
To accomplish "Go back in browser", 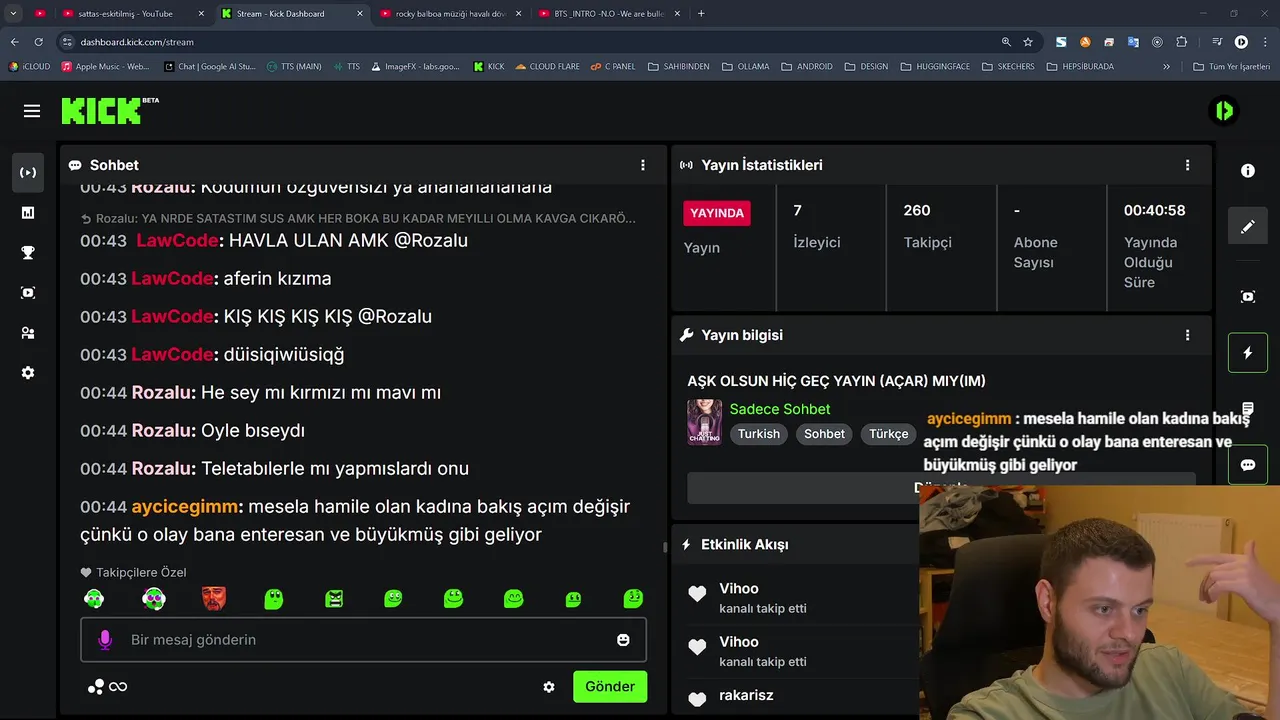I will click(x=14, y=42).
